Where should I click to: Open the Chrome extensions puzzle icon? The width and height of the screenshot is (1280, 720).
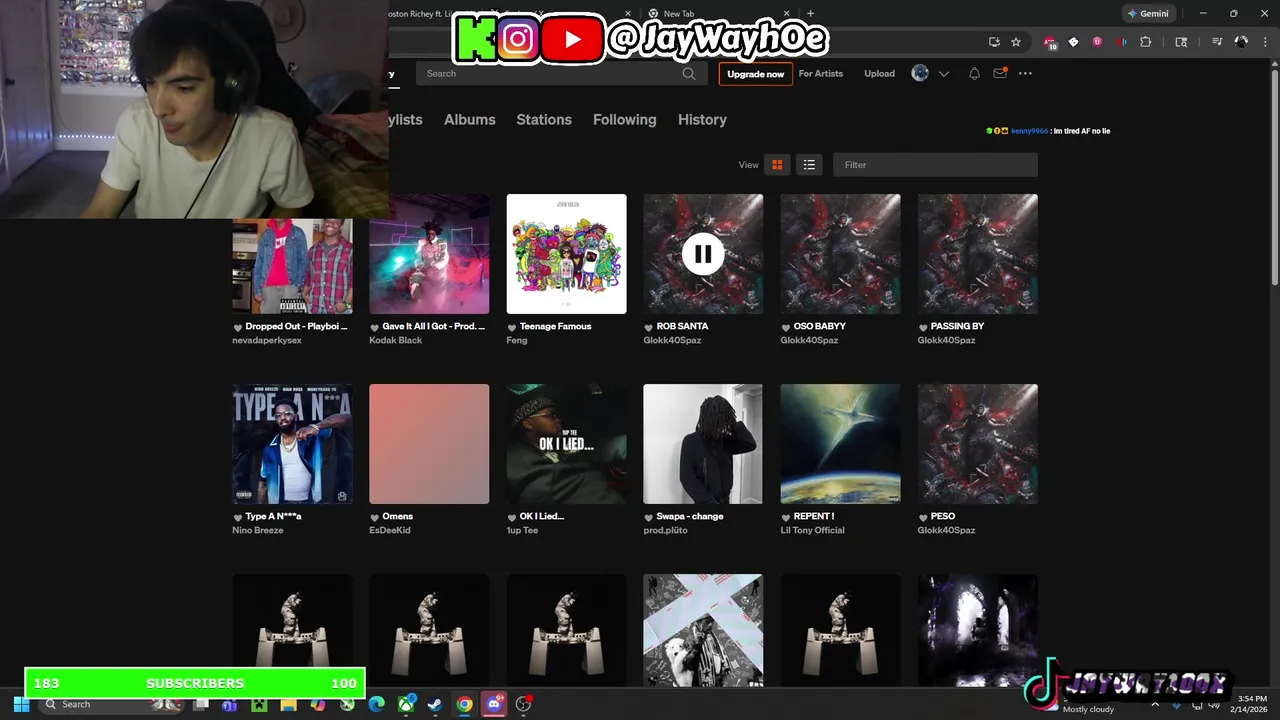pos(1146,42)
